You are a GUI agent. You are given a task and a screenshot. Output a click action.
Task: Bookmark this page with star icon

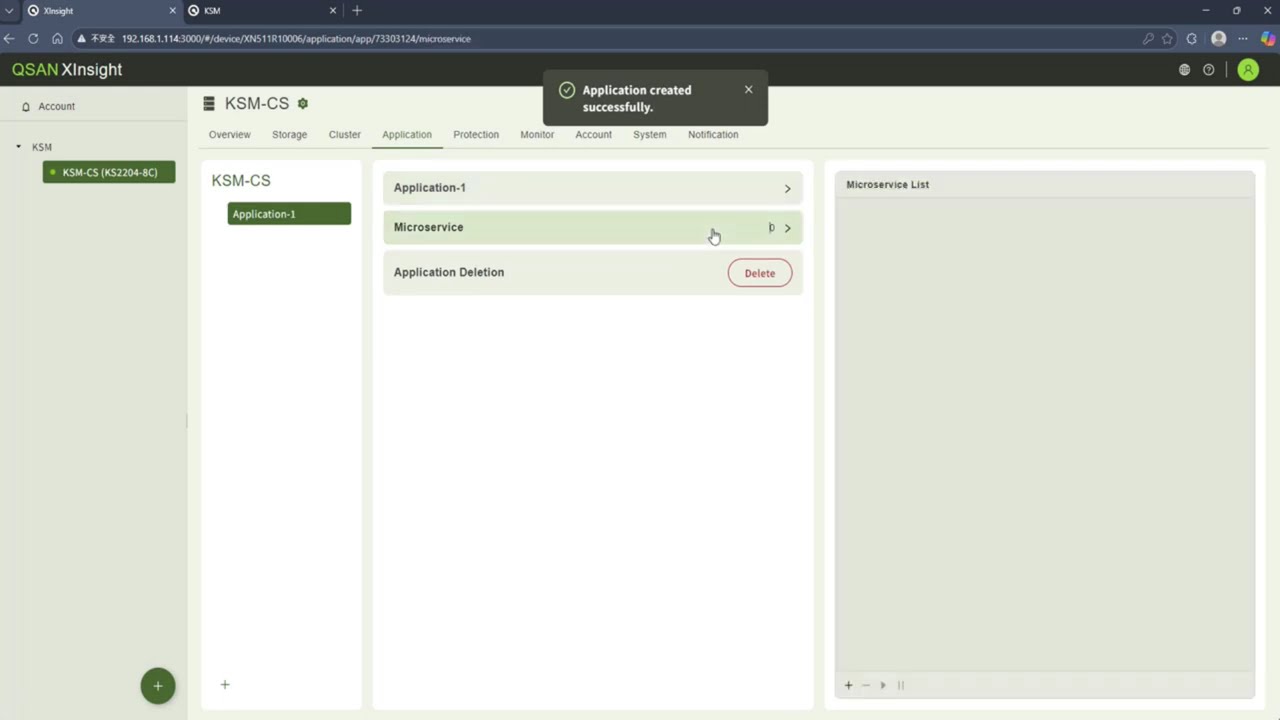1167,39
